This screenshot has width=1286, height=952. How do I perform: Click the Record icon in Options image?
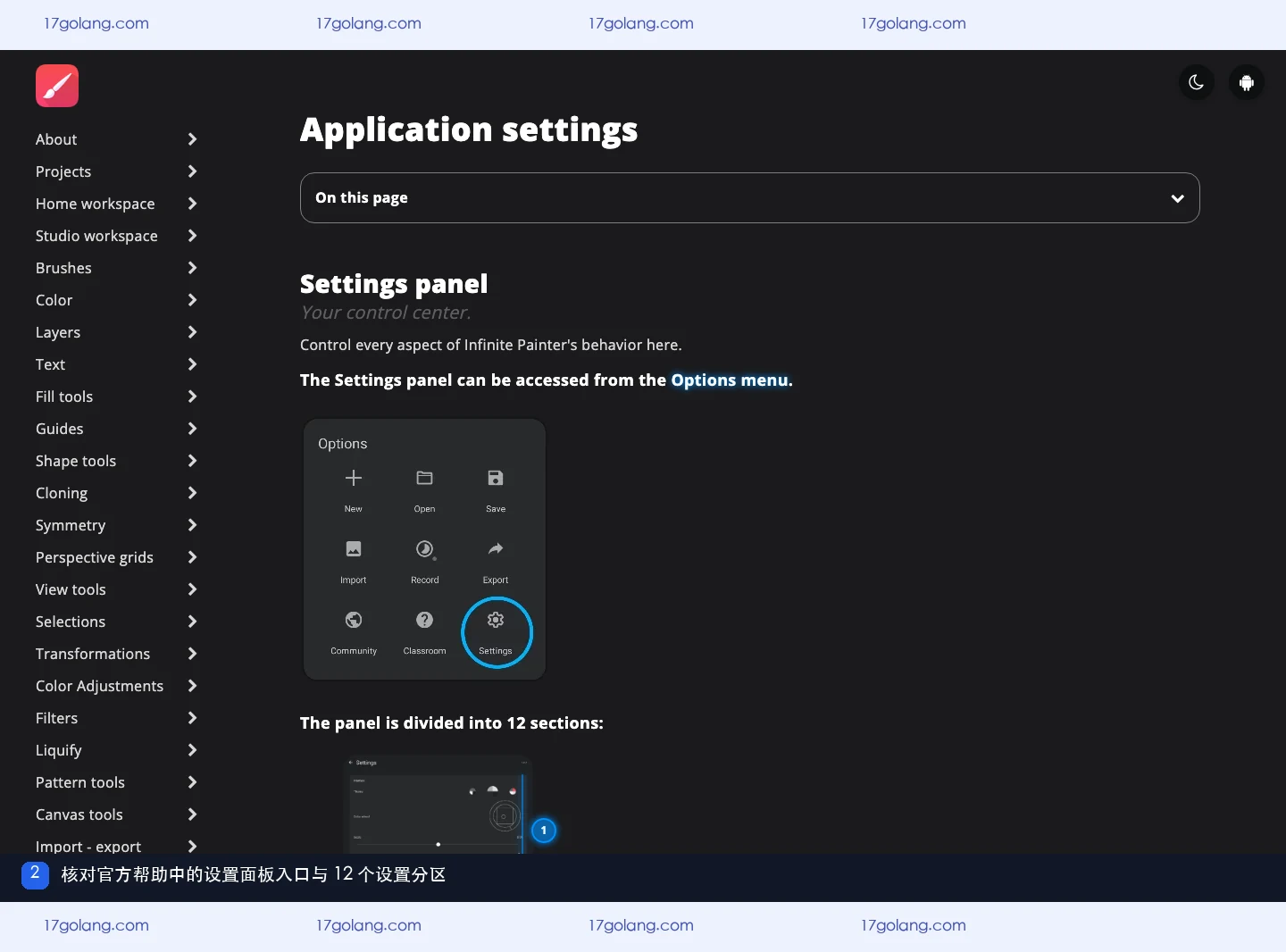425,549
